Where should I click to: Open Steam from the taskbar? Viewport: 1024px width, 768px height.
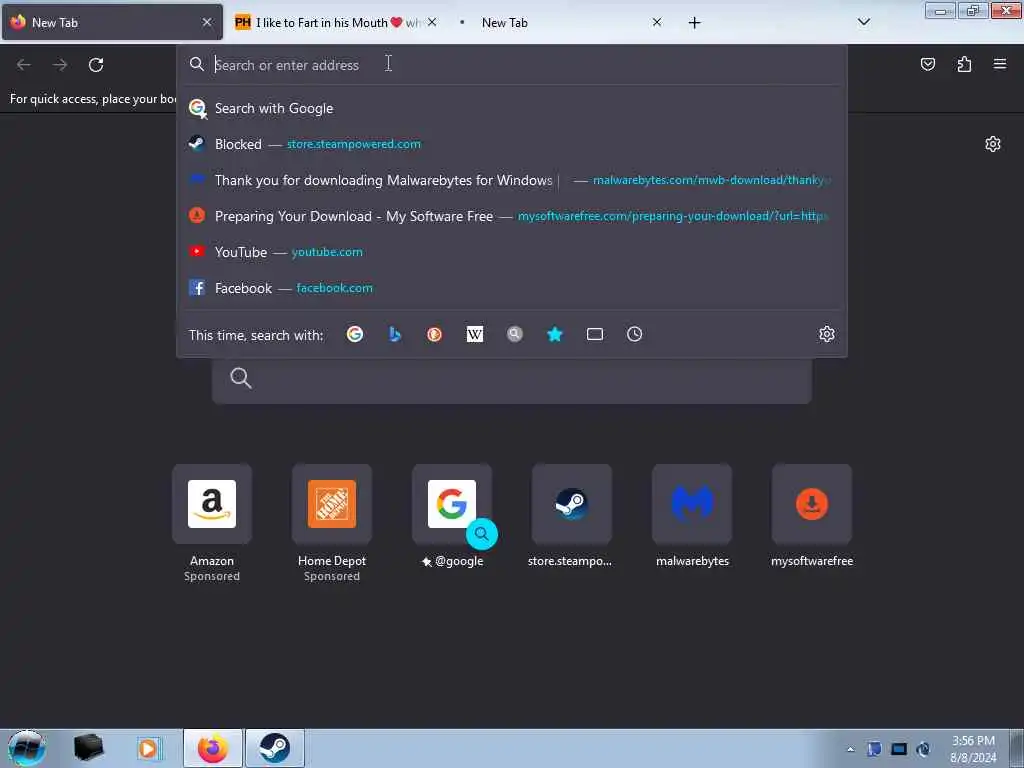(x=275, y=748)
